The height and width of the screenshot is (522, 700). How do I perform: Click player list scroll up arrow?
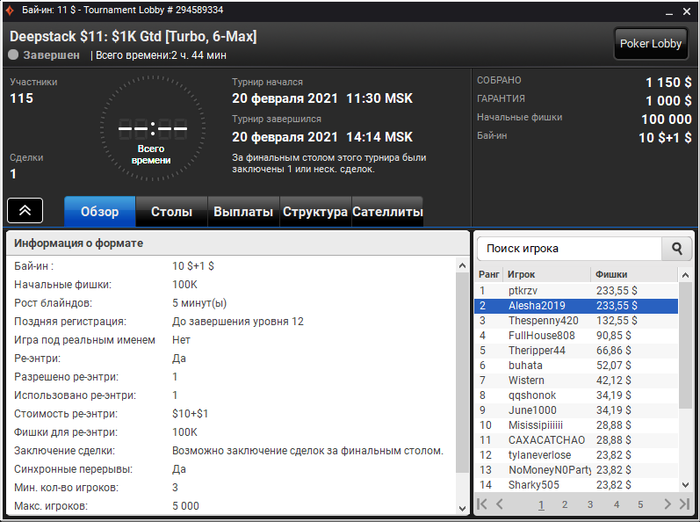[686, 276]
